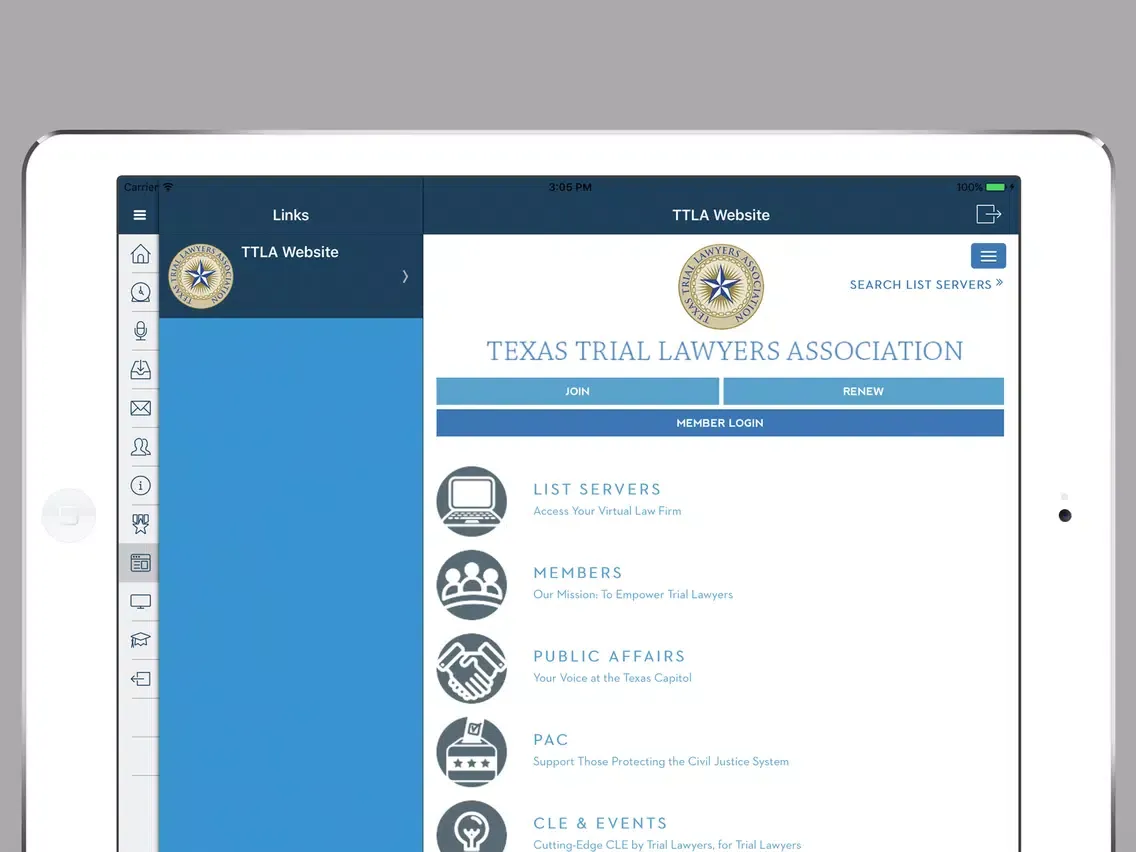
Task: Click the MEMBER LOGIN button
Action: tap(720, 422)
